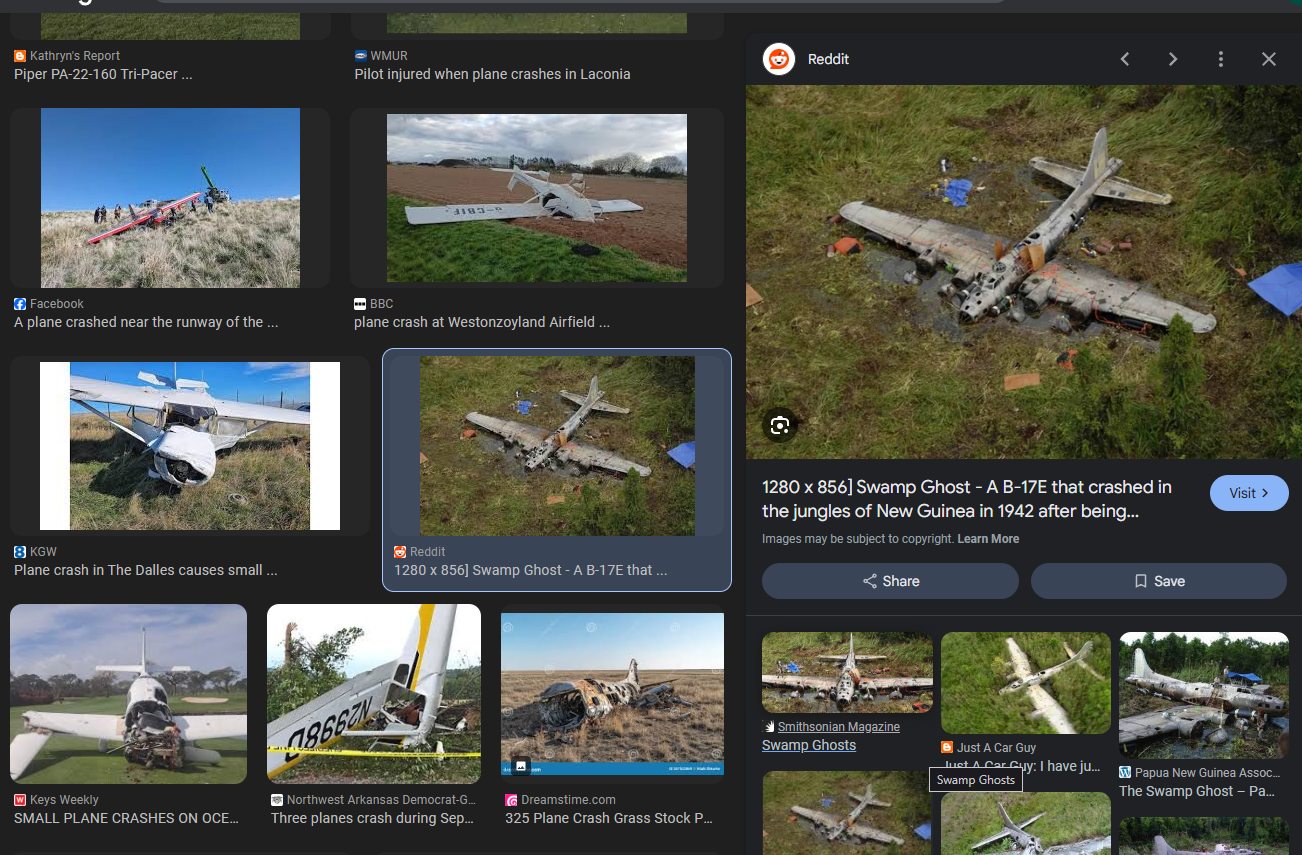Open 'The Swamp Ghost – Pa...' title link
The width and height of the screenshot is (1302, 855).
pos(1197,791)
